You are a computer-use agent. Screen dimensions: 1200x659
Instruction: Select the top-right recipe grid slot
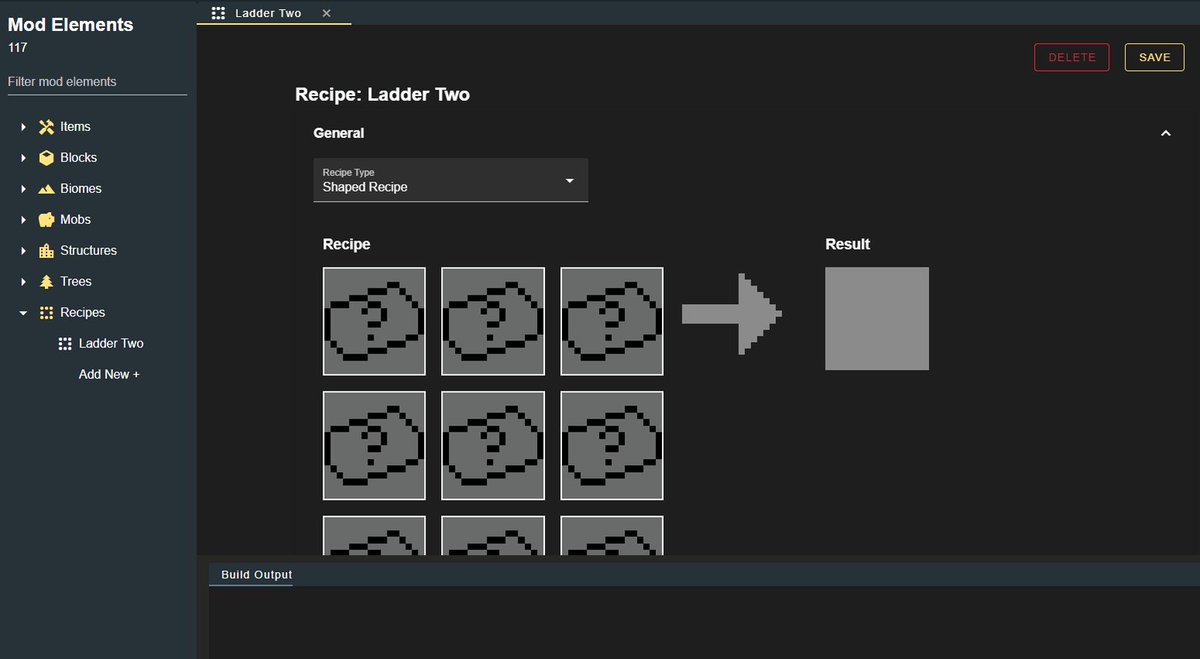click(612, 321)
